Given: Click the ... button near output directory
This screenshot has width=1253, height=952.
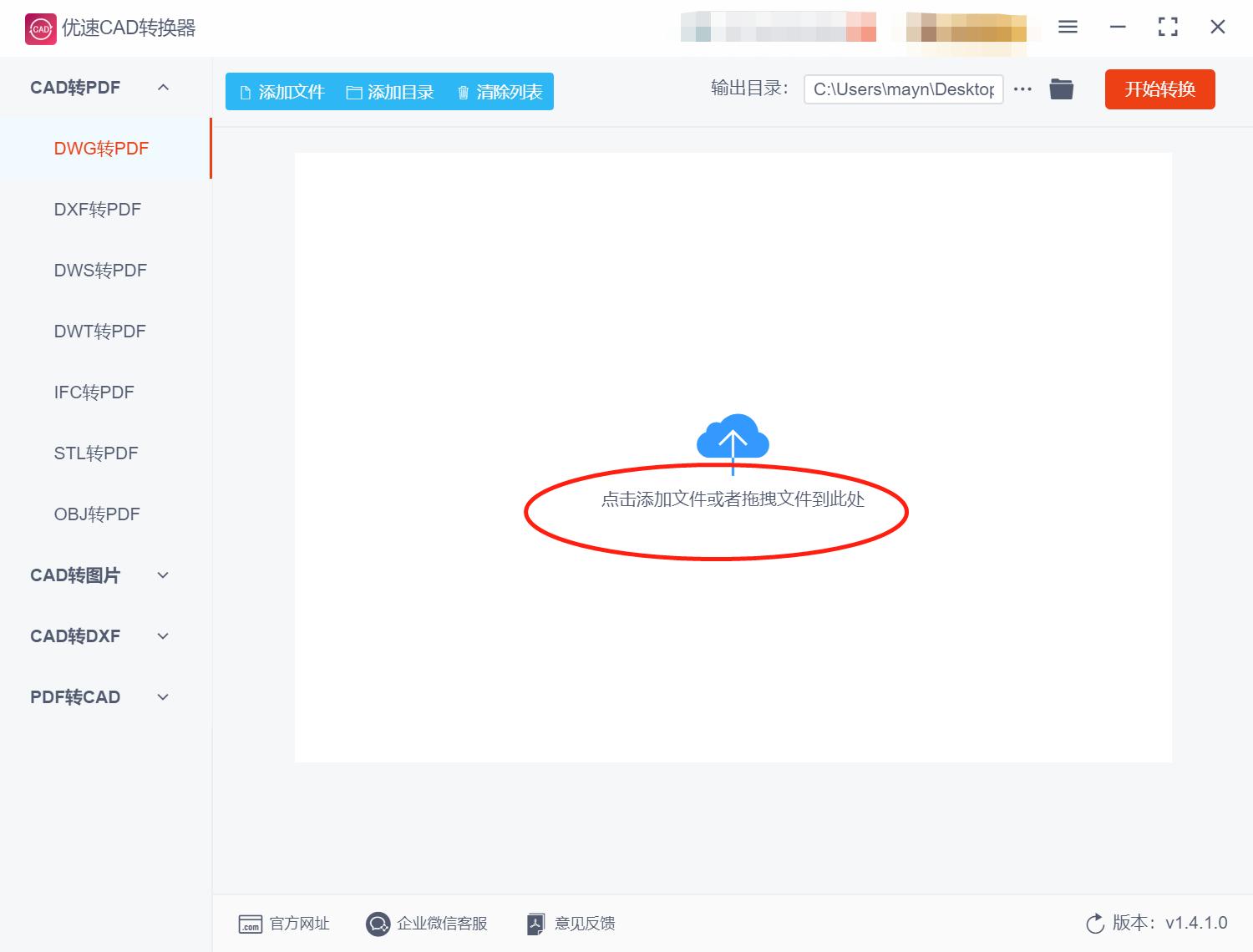Looking at the screenshot, I should click(1022, 89).
